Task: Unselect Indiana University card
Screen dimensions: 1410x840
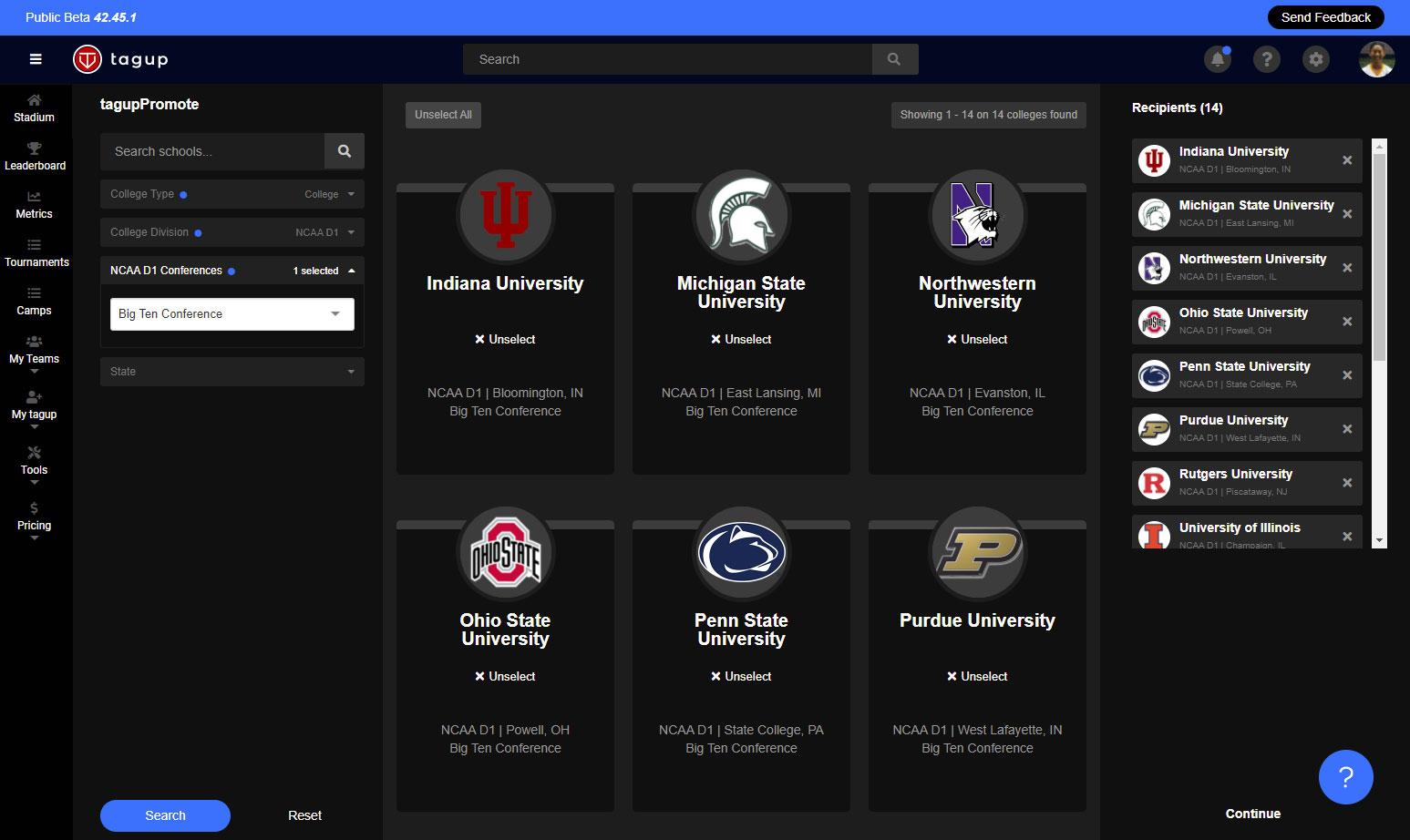Action: click(505, 339)
